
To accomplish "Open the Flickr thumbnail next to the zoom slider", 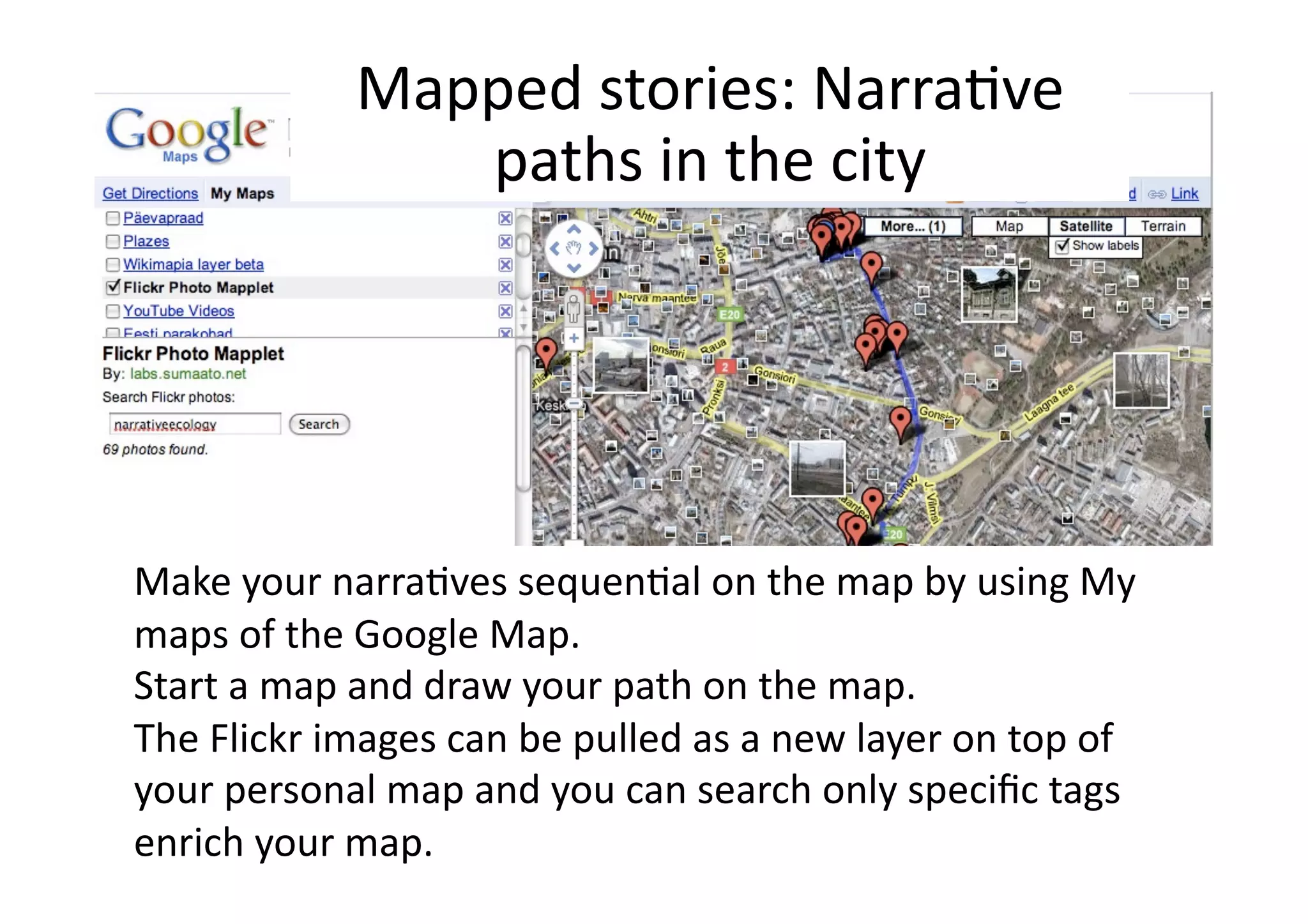I will tap(621, 365).
